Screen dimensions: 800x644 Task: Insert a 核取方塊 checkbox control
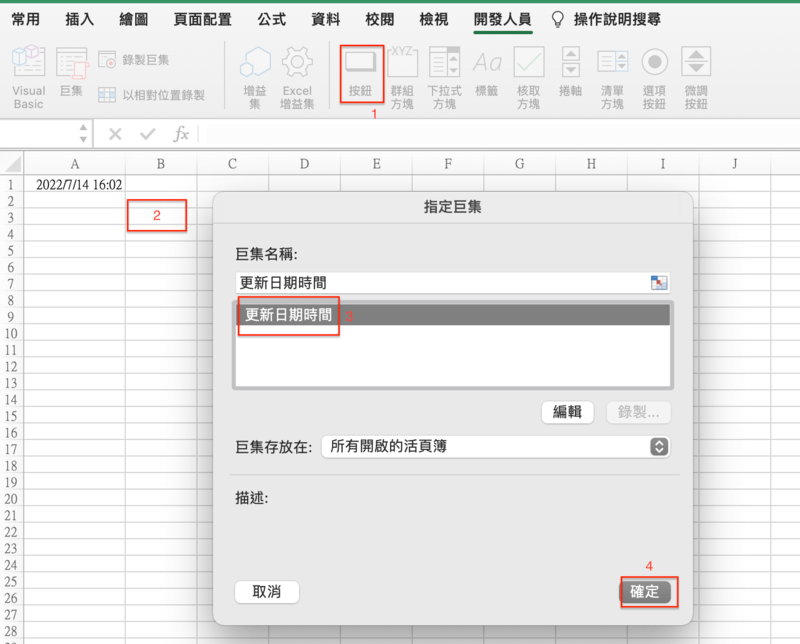(x=528, y=78)
